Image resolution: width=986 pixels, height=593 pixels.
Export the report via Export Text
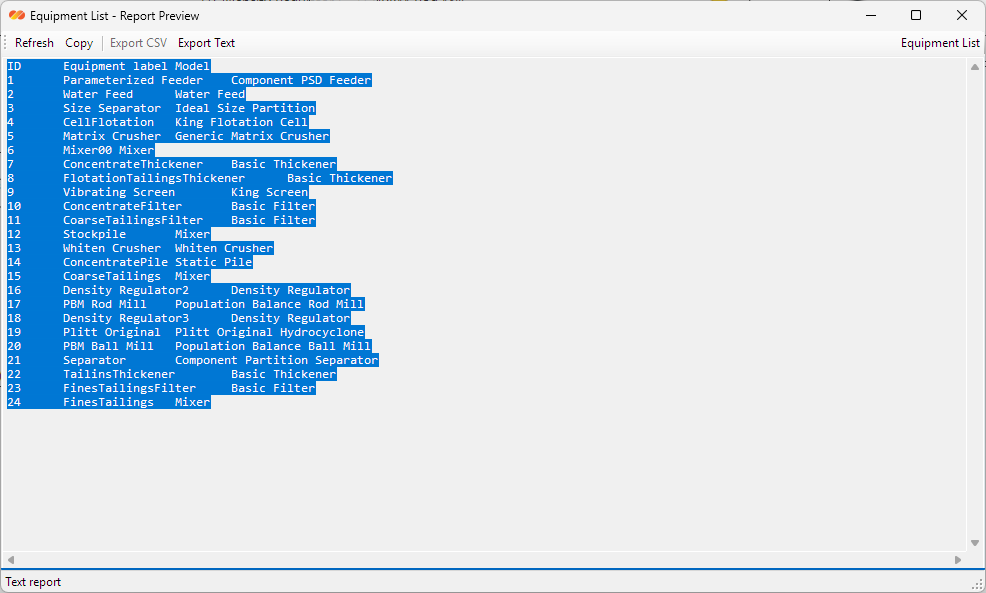(x=206, y=43)
